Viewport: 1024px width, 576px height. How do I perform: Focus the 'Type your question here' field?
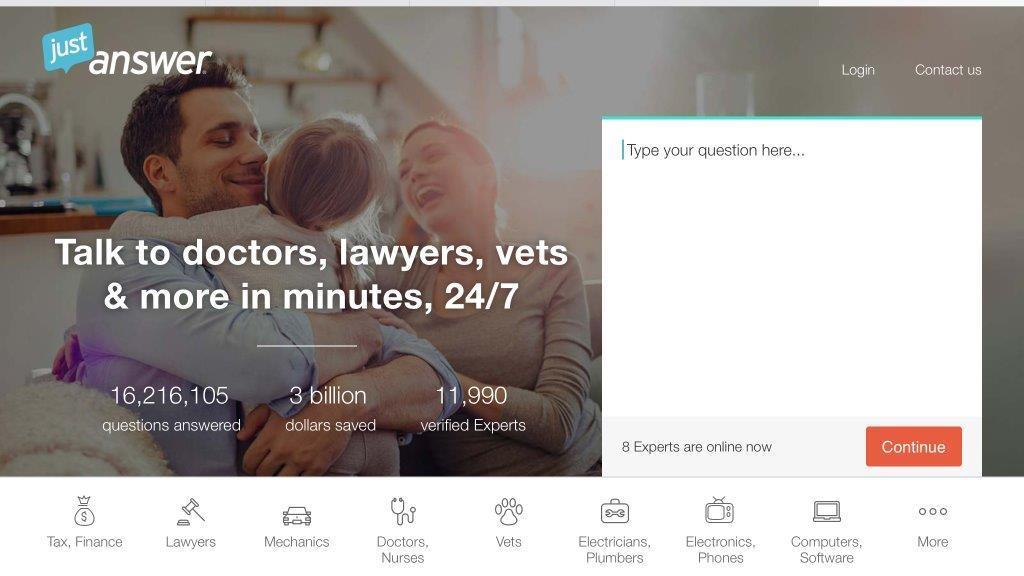792,268
